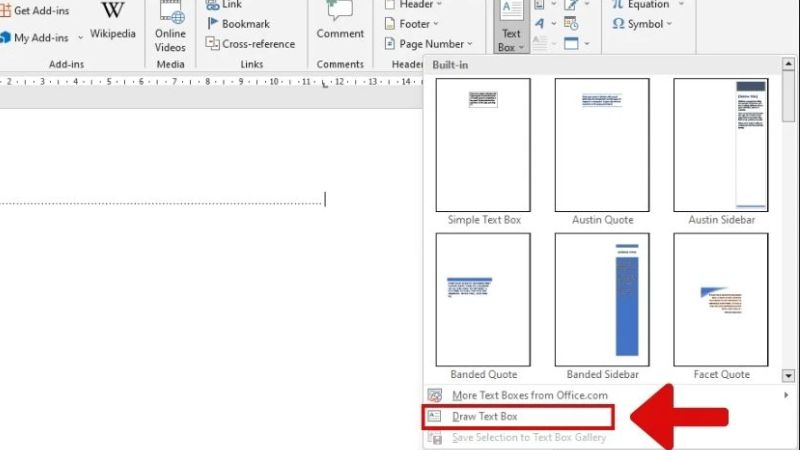Open My Add-ins
Viewport: 800px width, 450px height.
coord(36,38)
